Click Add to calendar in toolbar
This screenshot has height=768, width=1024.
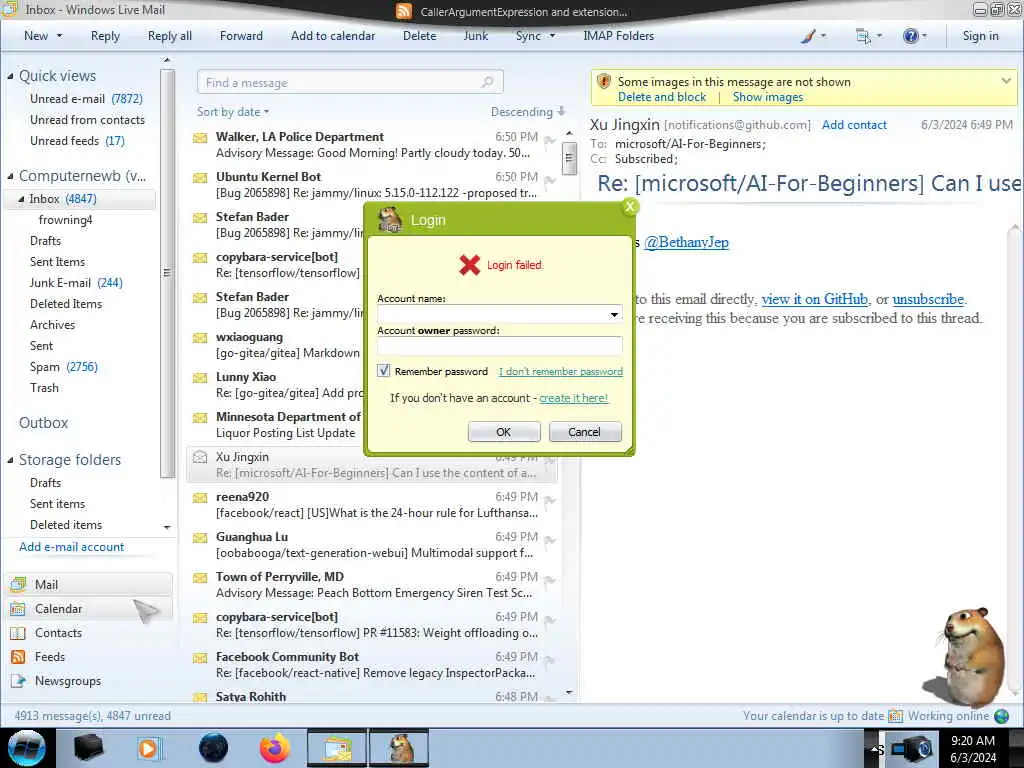click(x=333, y=36)
